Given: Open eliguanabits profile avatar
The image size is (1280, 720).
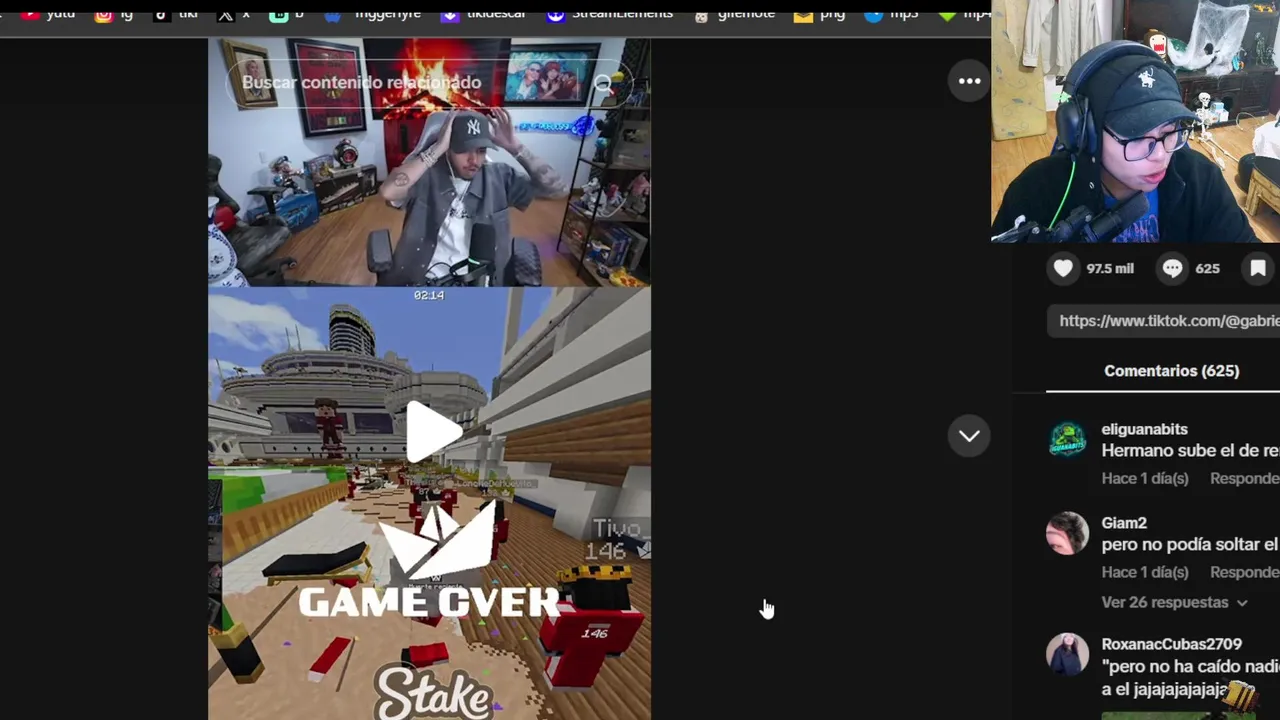Looking at the screenshot, I should point(1067,440).
